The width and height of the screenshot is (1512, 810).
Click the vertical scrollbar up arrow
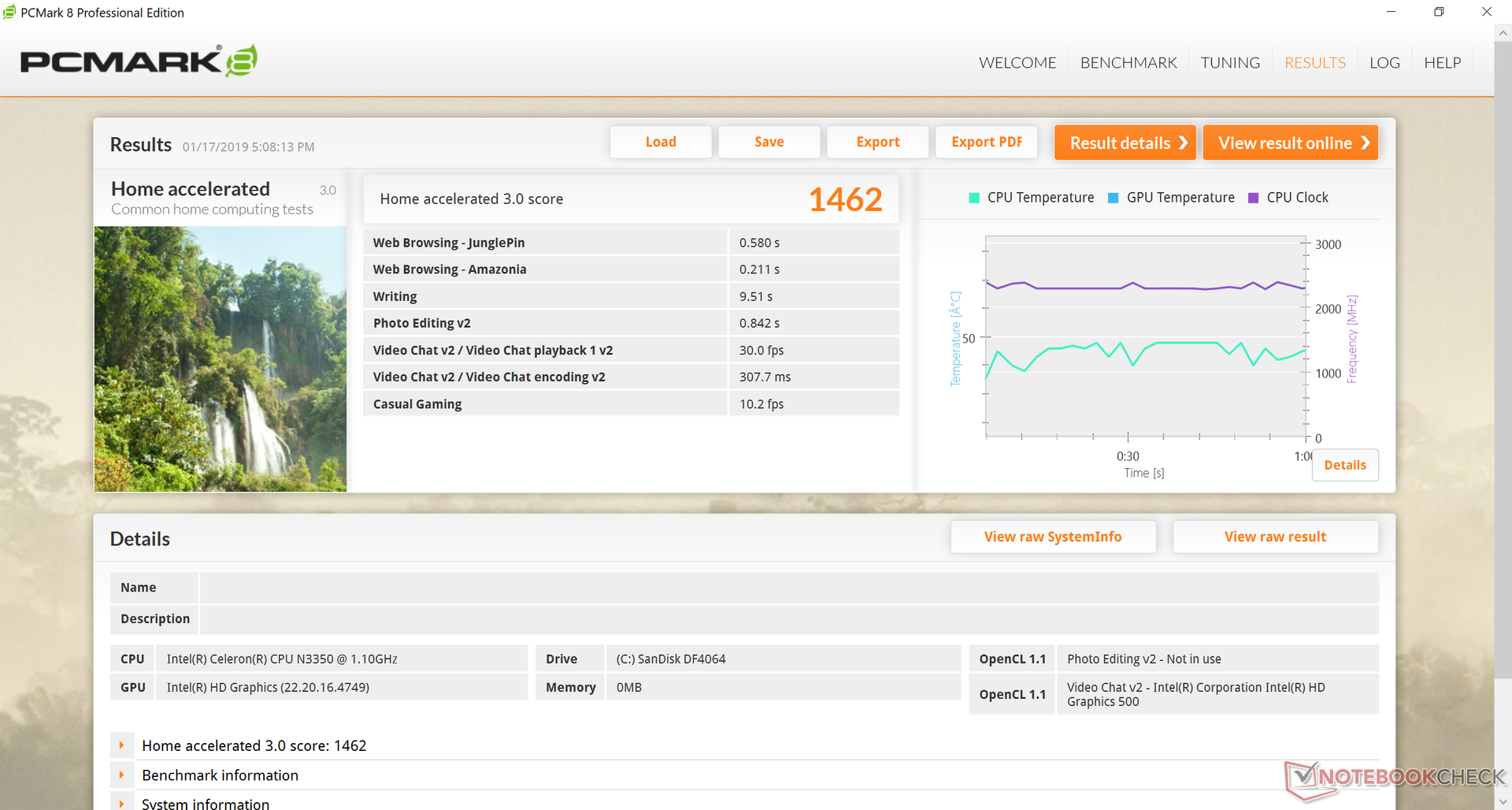(x=1503, y=33)
